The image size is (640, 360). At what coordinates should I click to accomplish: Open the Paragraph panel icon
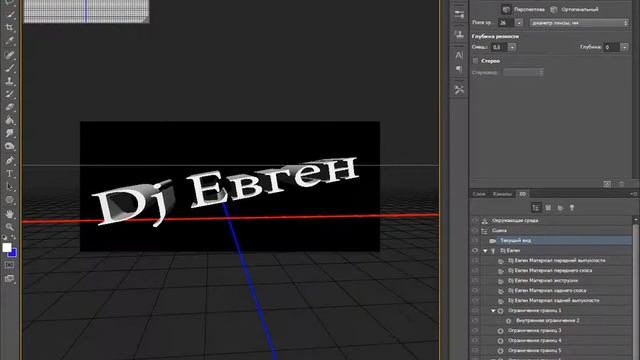(x=459, y=69)
